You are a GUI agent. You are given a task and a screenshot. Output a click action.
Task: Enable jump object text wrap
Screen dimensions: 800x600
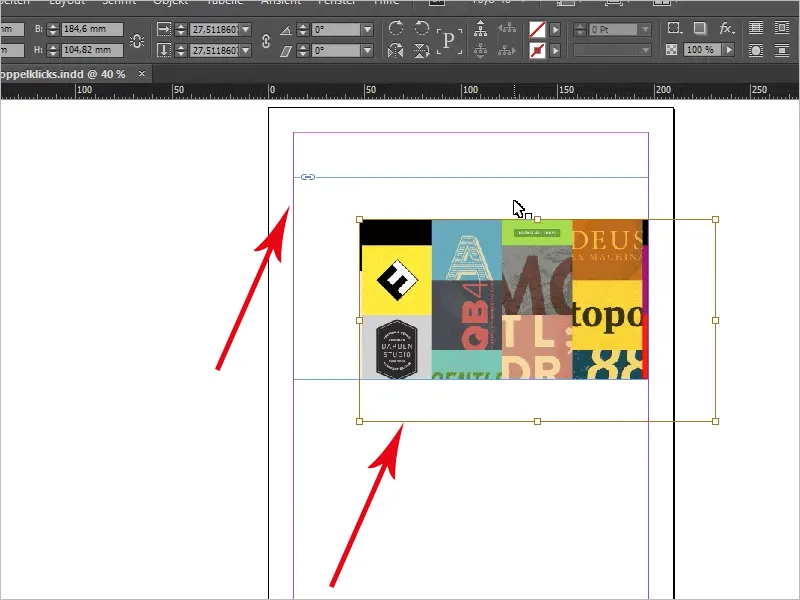pyautogui.click(x=782, y=51)
